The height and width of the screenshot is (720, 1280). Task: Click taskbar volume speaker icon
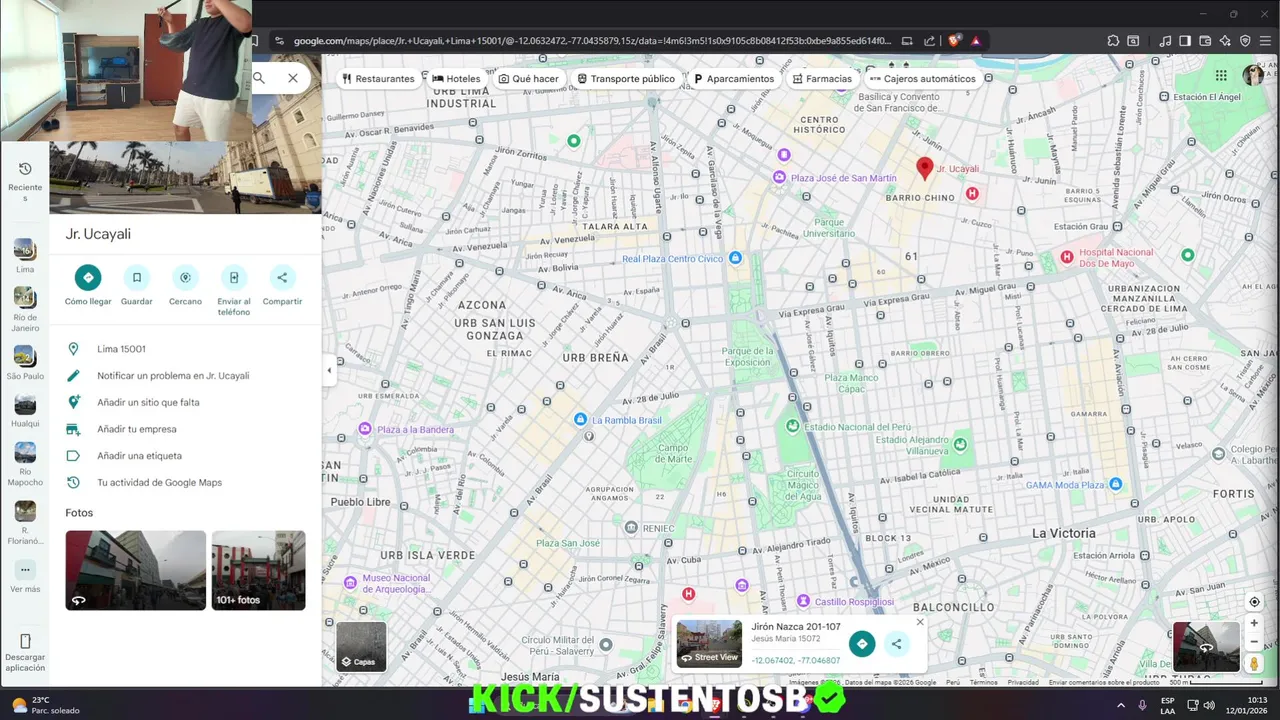tap(1209, 704)
